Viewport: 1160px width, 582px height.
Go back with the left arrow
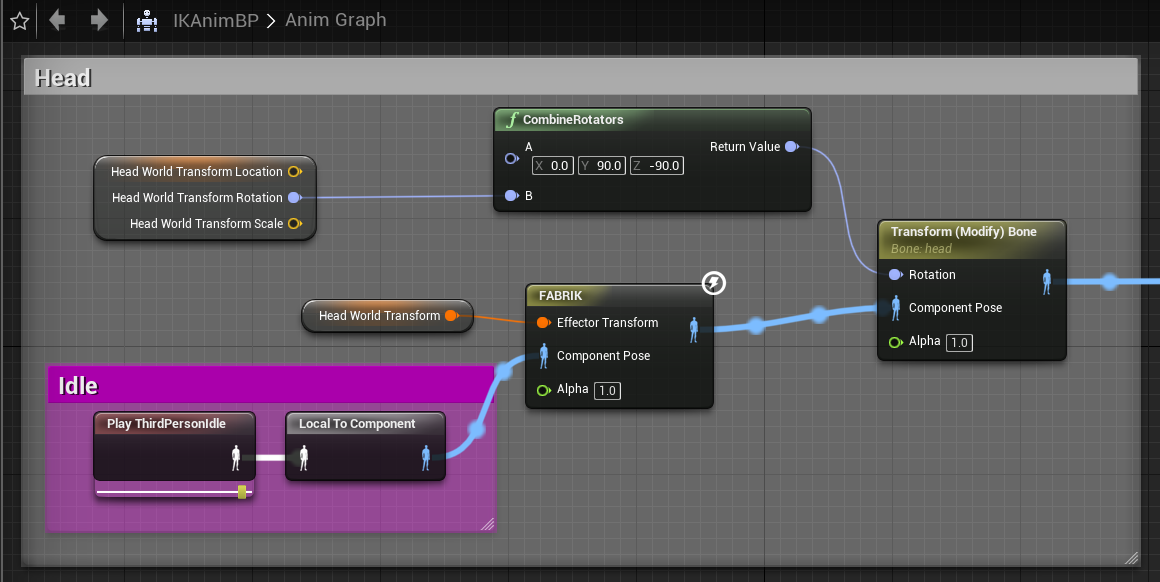point(57,19)
